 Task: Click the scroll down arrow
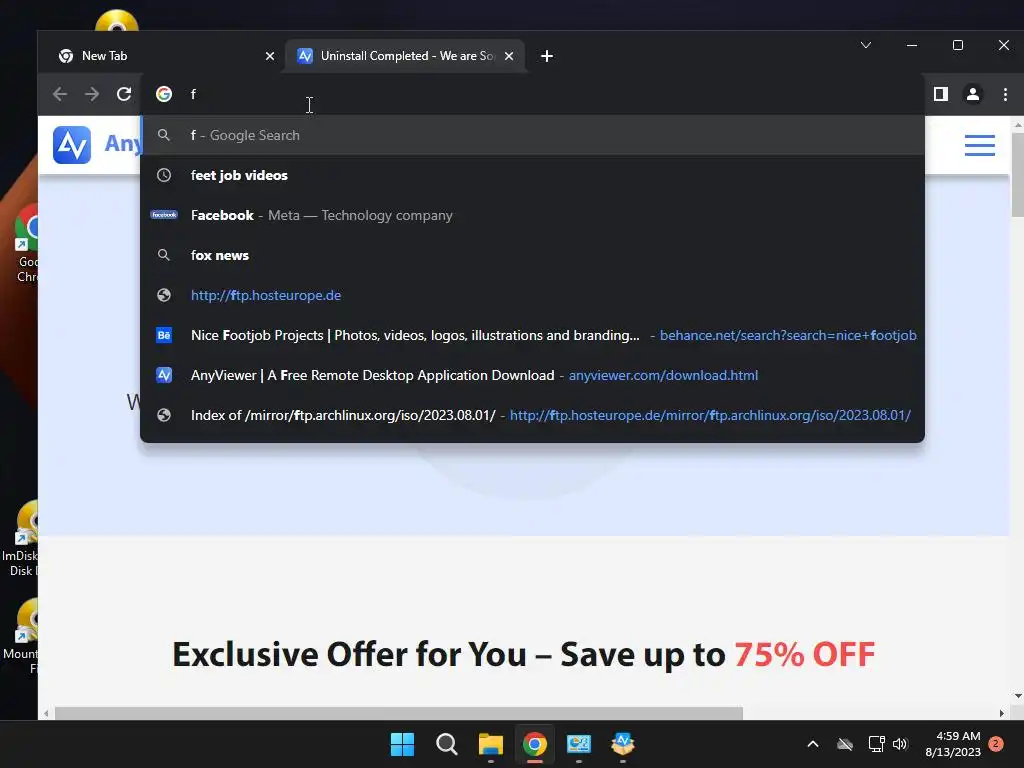[1017, 696]
